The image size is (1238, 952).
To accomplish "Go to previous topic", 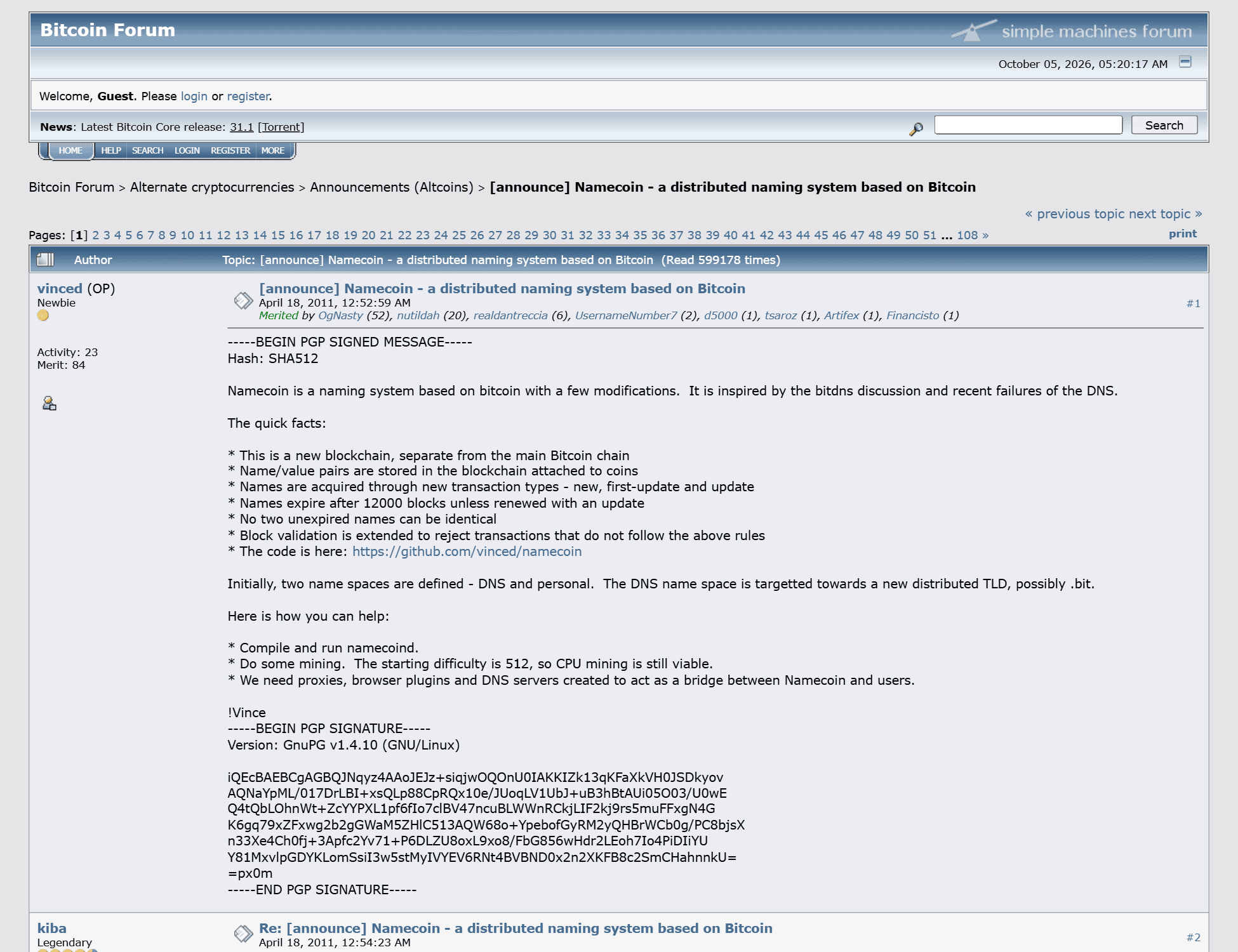I will click(1075, 214).
